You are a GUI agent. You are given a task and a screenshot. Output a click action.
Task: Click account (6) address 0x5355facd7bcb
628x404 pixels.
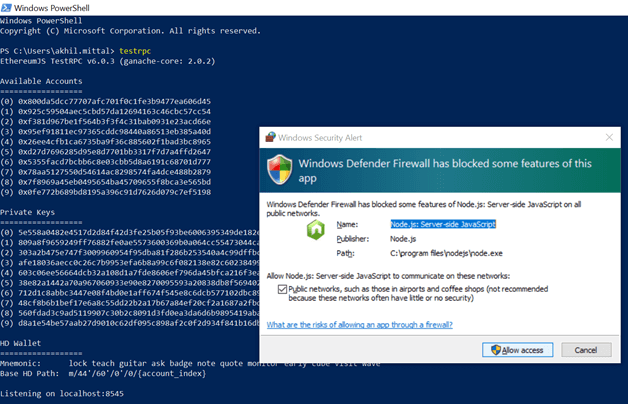tap(115, 162)
